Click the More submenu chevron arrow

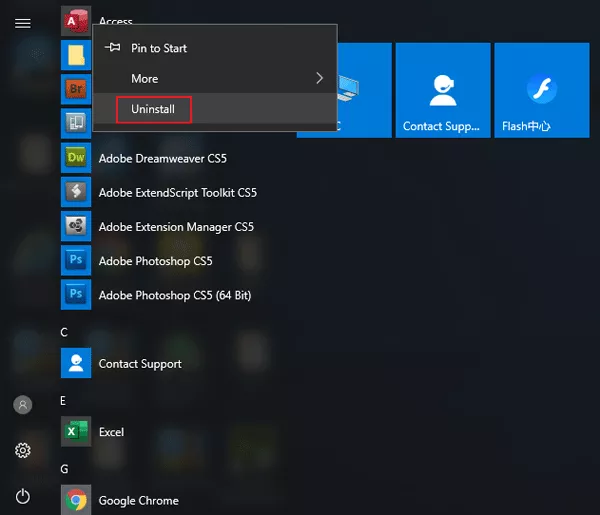click(320, 78)
